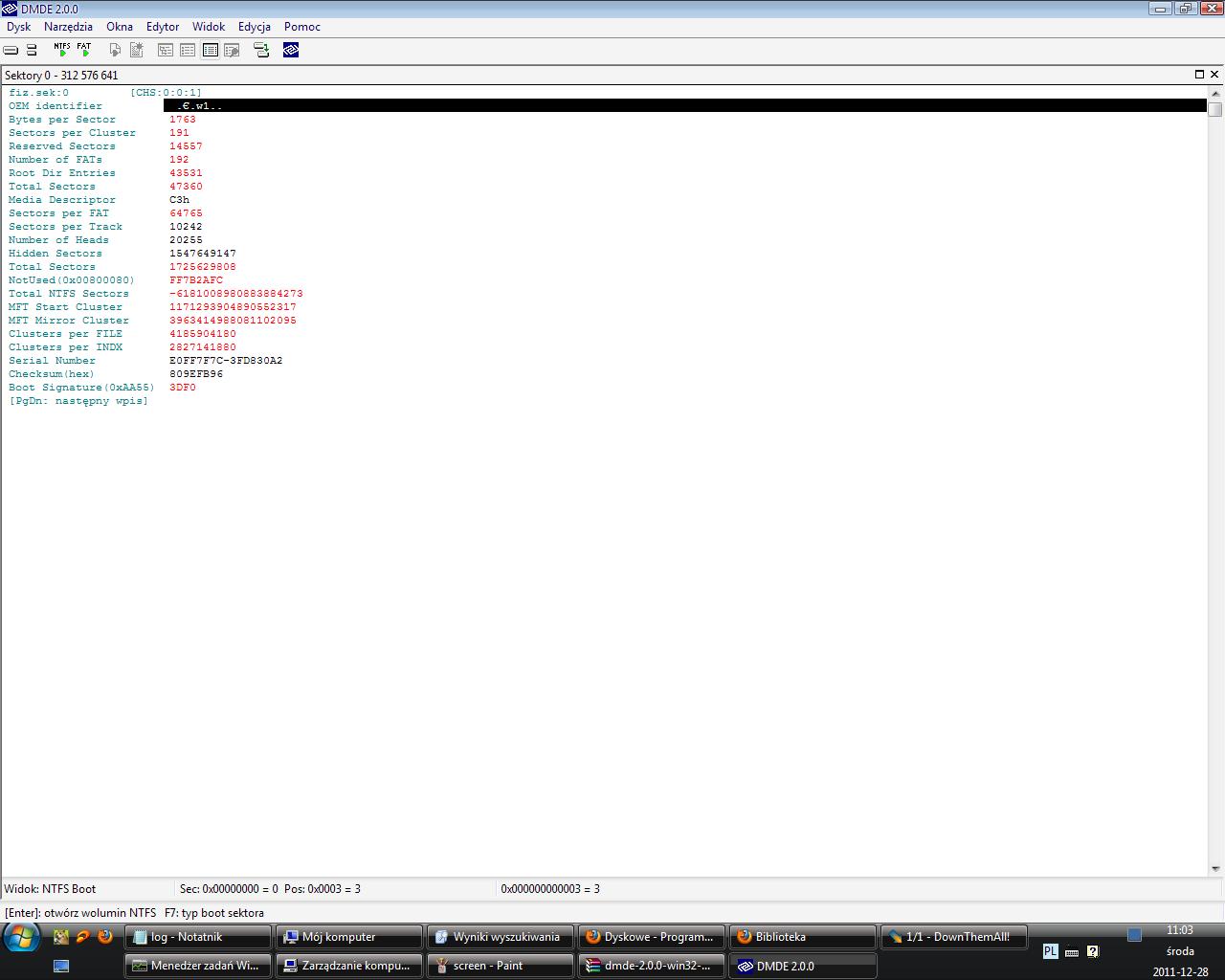Select Boot Signature value 3DF0

coord(183,388)
